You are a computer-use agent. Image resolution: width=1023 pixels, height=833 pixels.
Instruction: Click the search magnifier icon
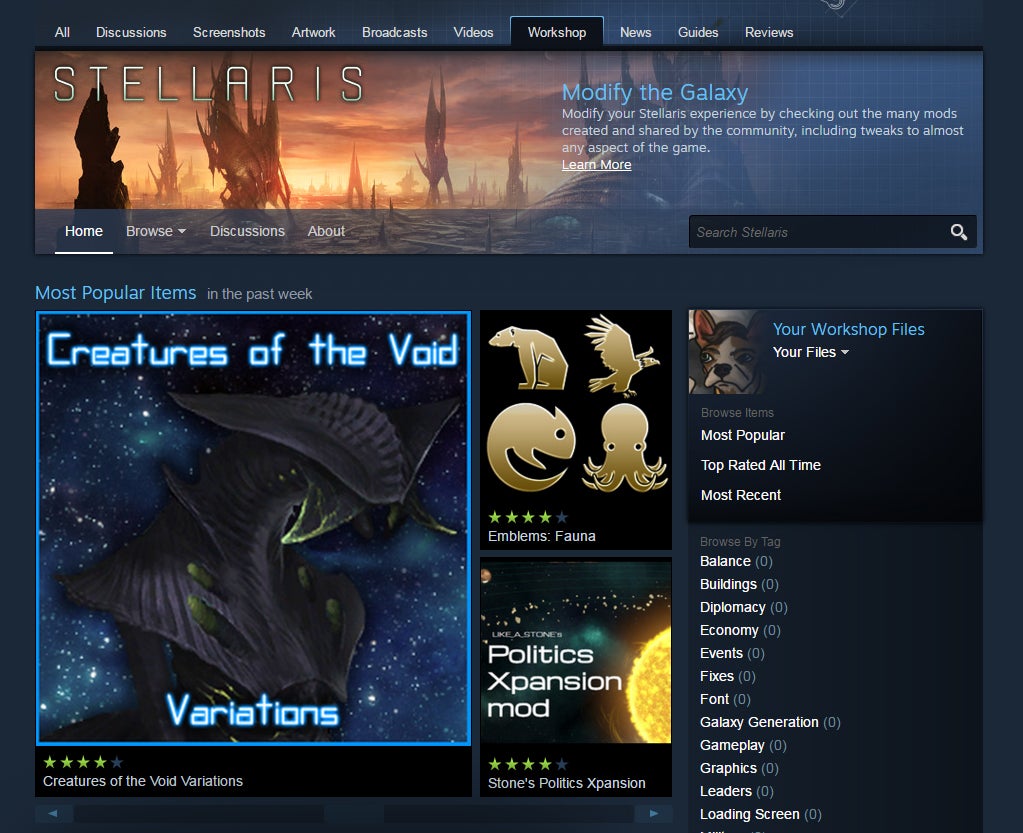pos(958,232)
